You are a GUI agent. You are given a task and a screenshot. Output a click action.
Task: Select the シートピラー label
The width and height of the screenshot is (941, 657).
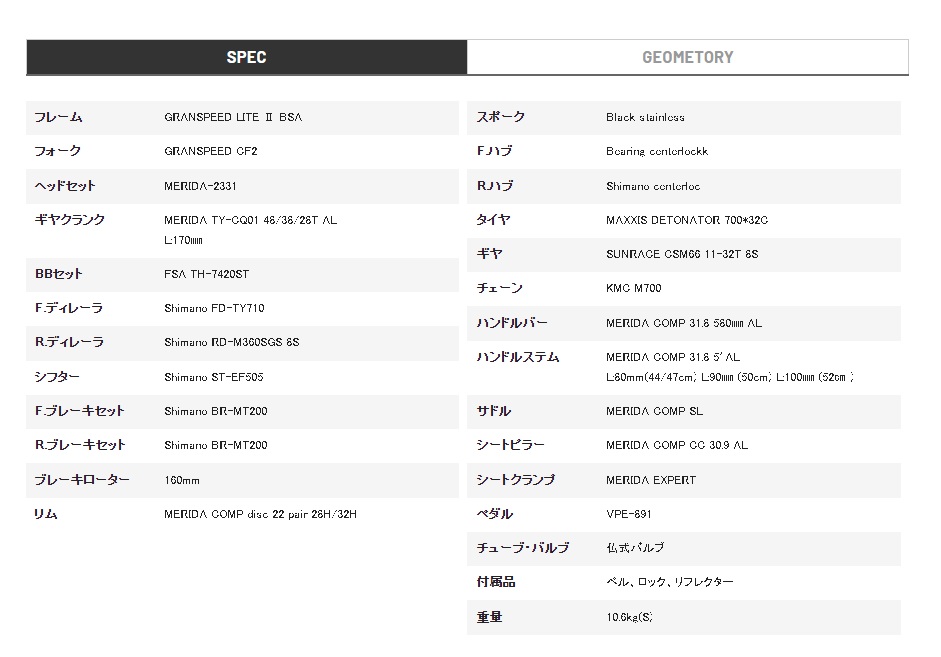pyautogui.click(x=511, y=445)
